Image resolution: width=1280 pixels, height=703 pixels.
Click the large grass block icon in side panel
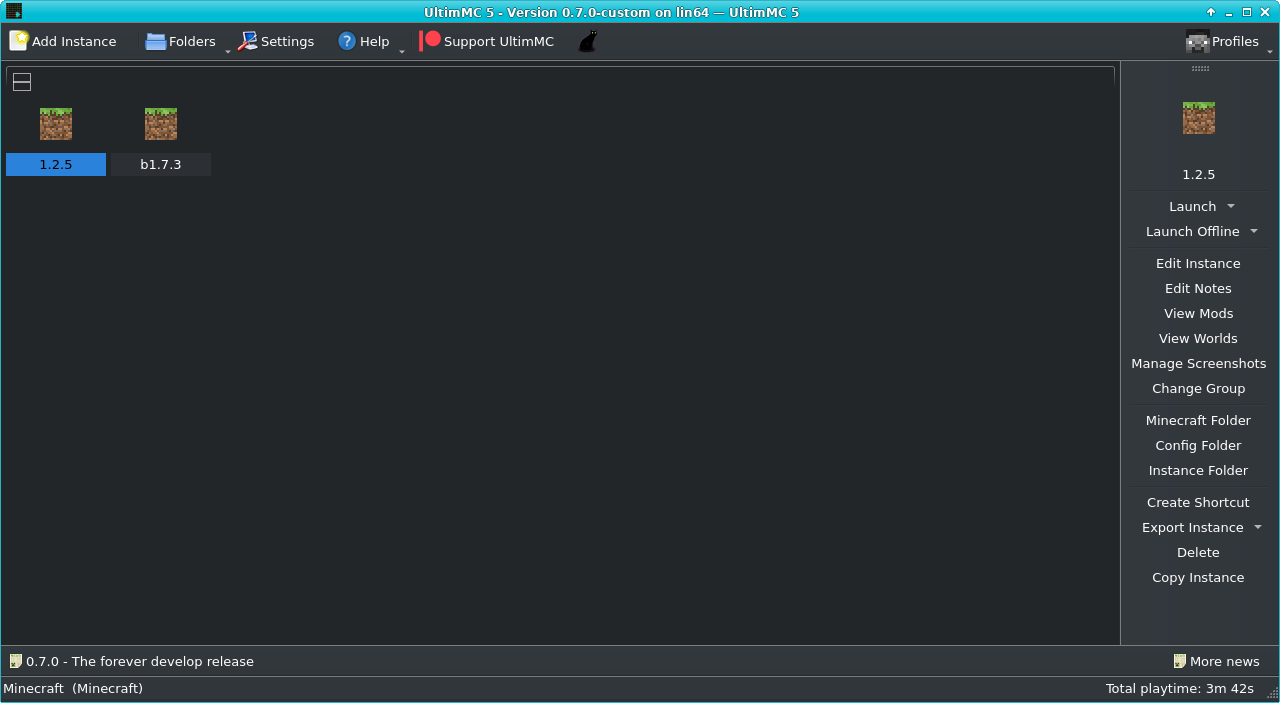point(1199,118)
